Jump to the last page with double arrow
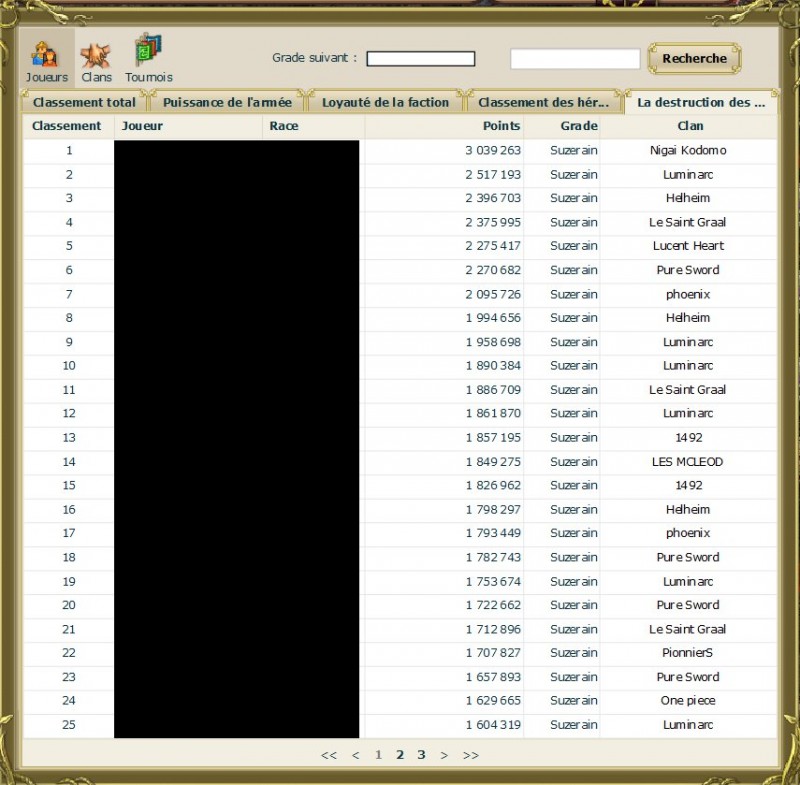 click(469, 755)
